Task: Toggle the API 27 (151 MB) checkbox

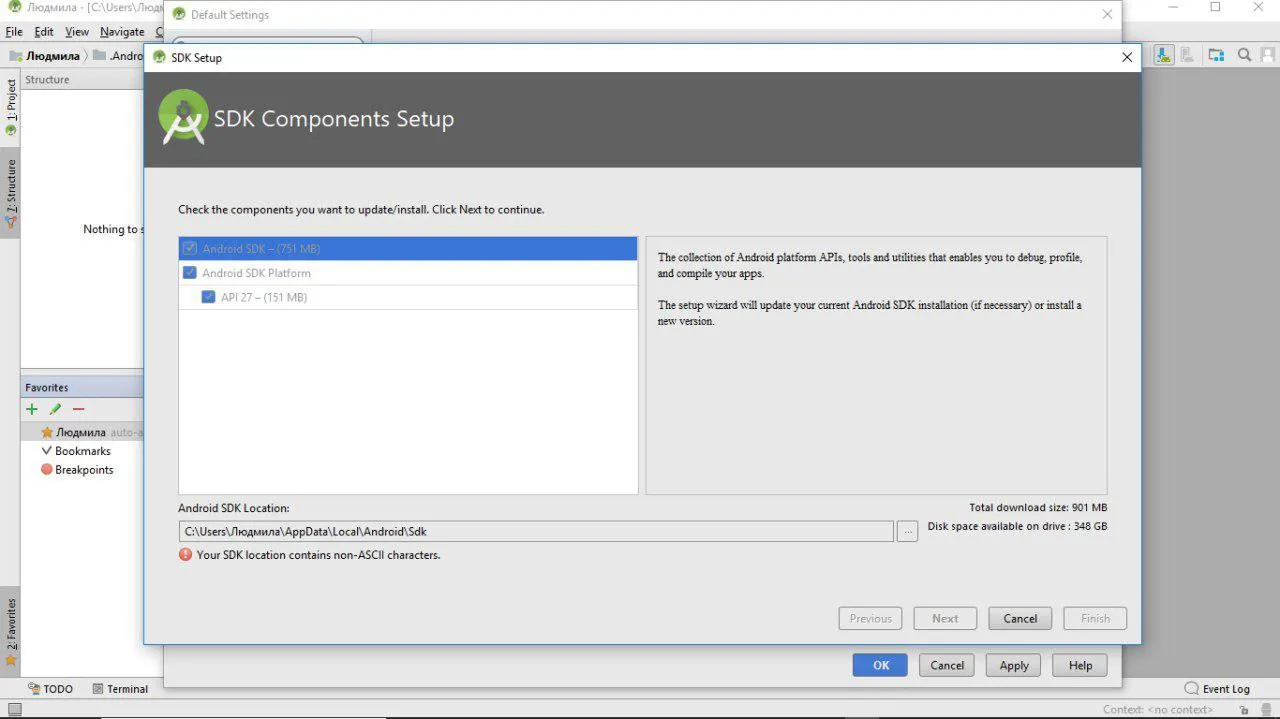Action: tap(208, 297)
